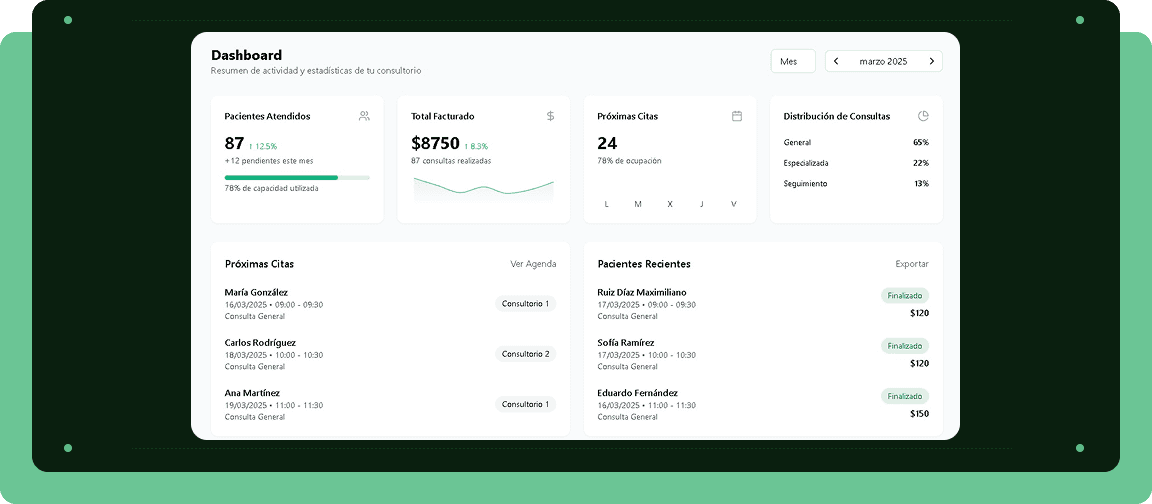The width and height of the screenshot is (1152, 504).
Task: Click day J in the weekly chart
Action: point(702,204)
